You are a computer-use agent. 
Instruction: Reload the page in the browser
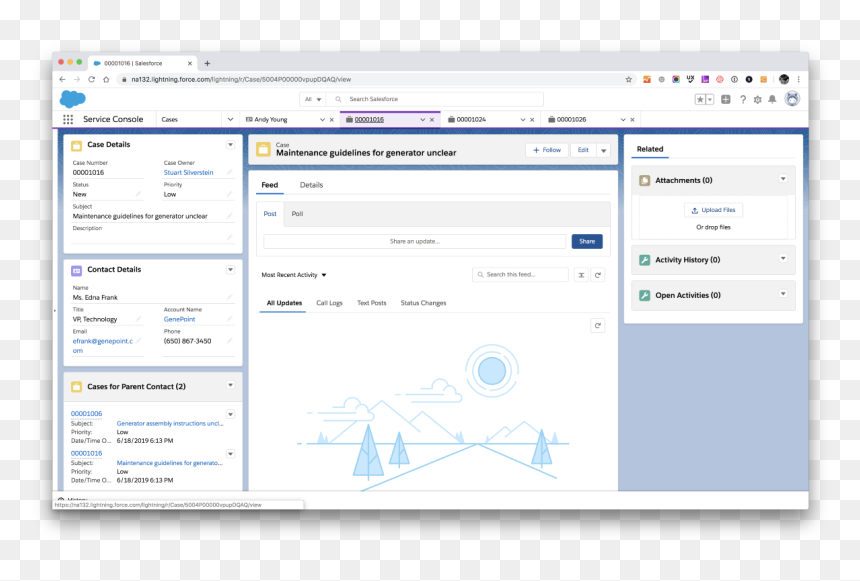(x=92, y=79)
